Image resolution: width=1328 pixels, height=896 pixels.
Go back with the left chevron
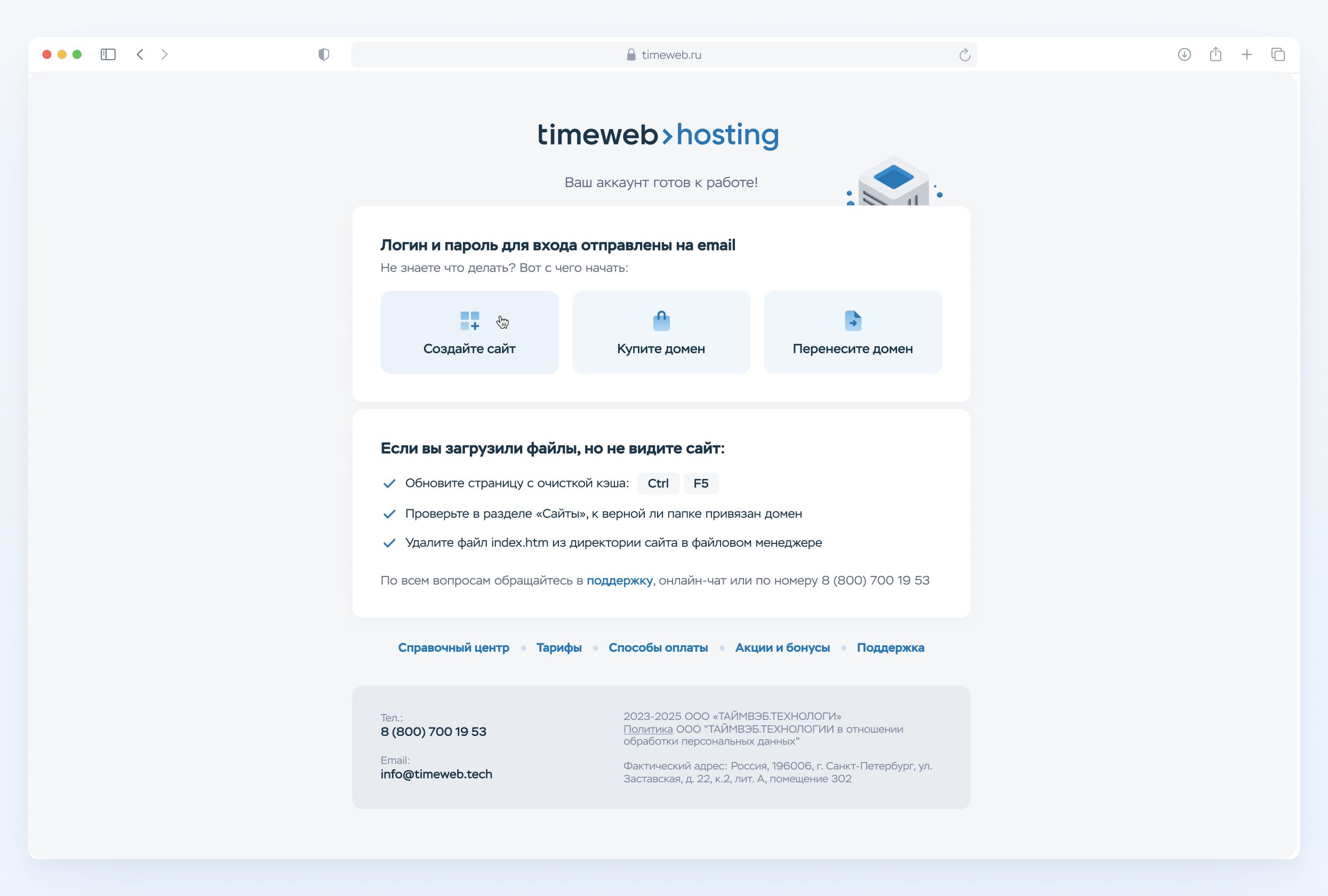click(140, 54)
